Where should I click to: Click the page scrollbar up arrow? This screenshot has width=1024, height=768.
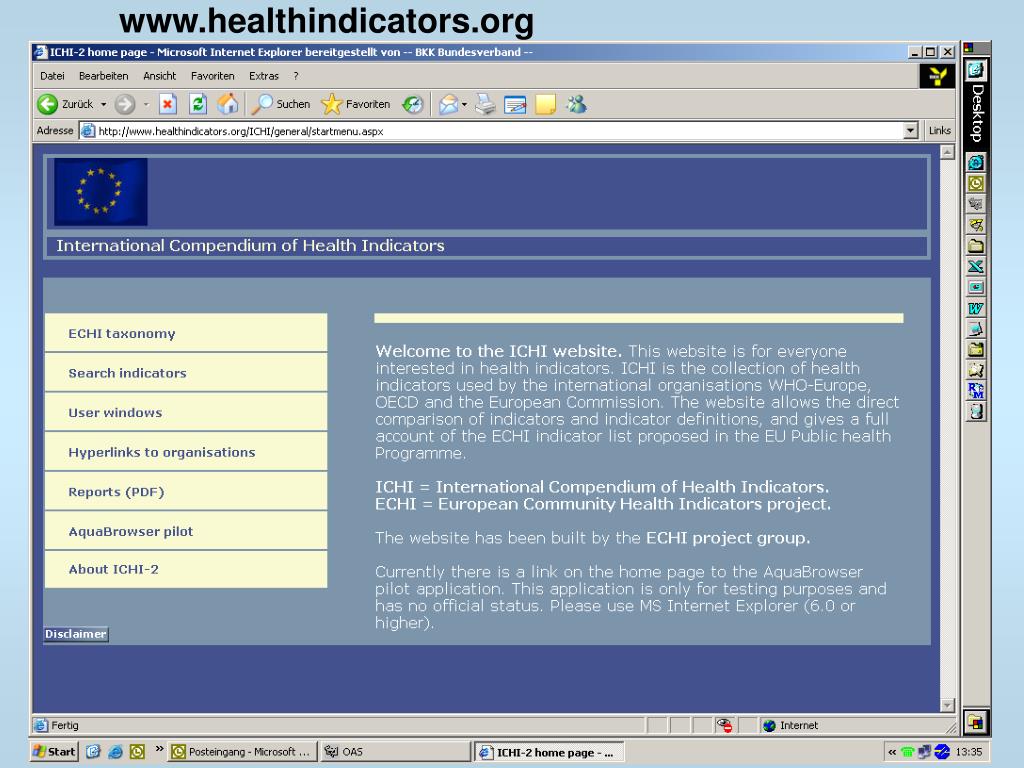pos(947,152)
